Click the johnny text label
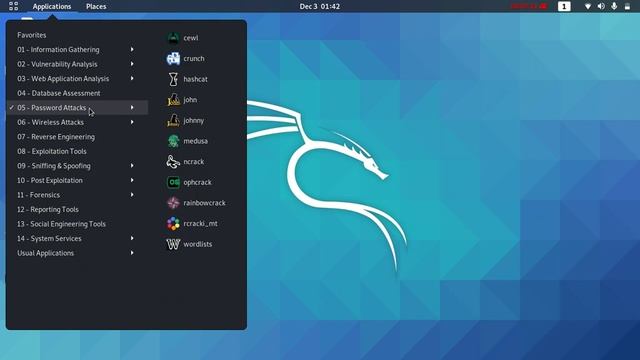Screen dimensions: 640x360 coord(193,120)
